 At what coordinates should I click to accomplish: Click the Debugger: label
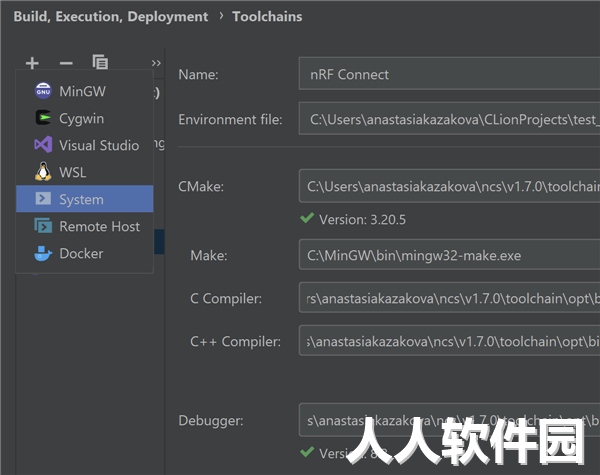(x=211, y=421)
